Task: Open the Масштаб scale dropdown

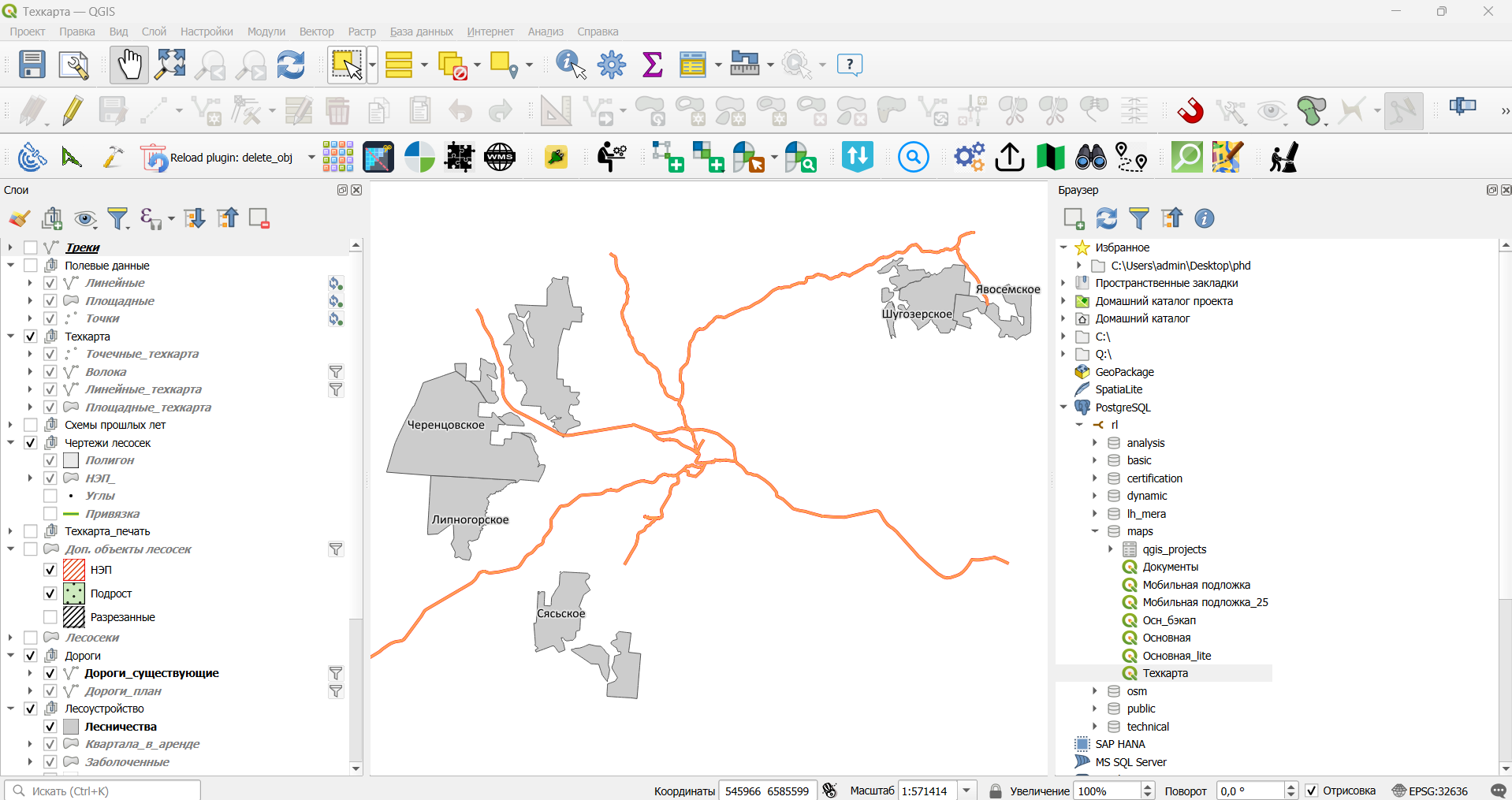Action: pos(967,791)
